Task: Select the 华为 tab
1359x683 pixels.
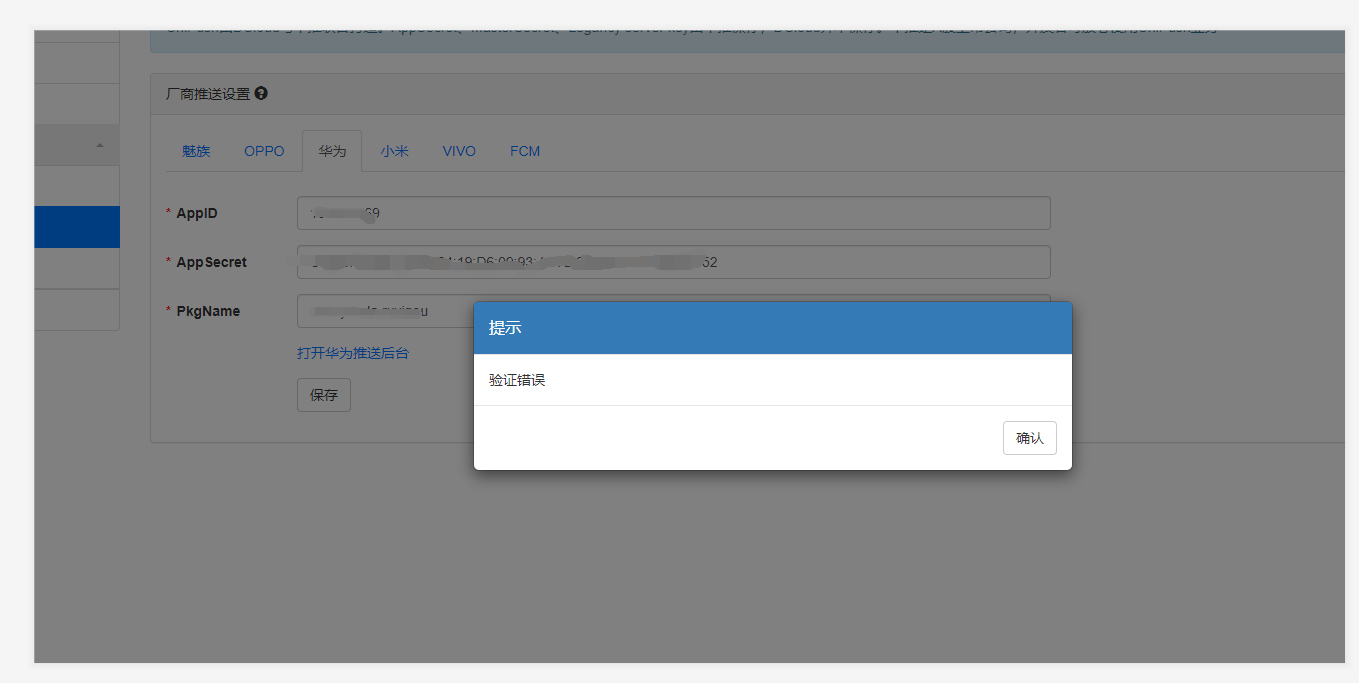Action: point(332,151)
